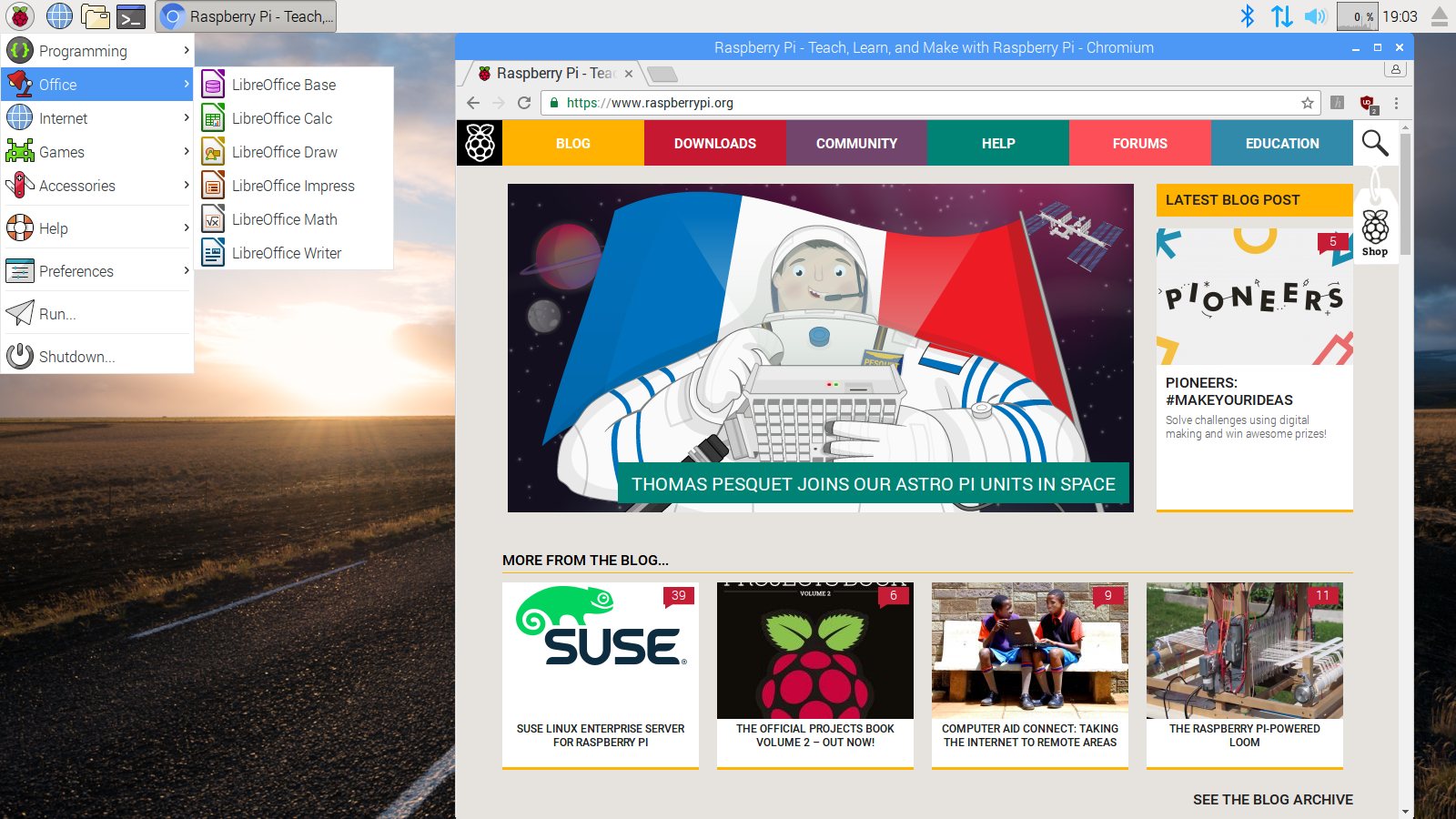Image resolution: width=1456 pixels, height=819 pixels.
Task: Click the address bar URL field
Action: click(x=930, y=103)
